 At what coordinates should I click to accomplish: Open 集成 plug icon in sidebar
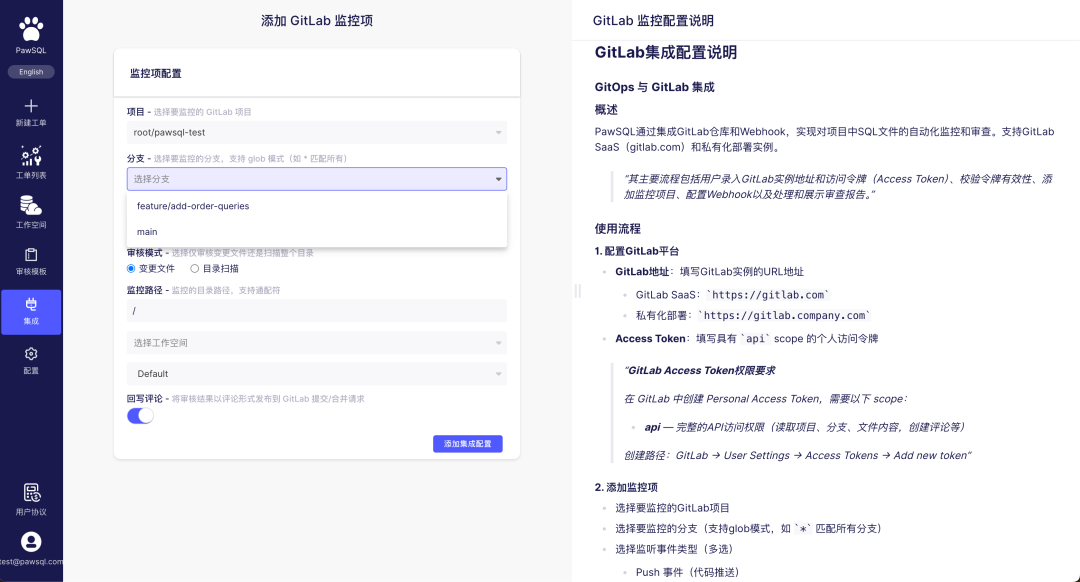[x=31, y=304]
